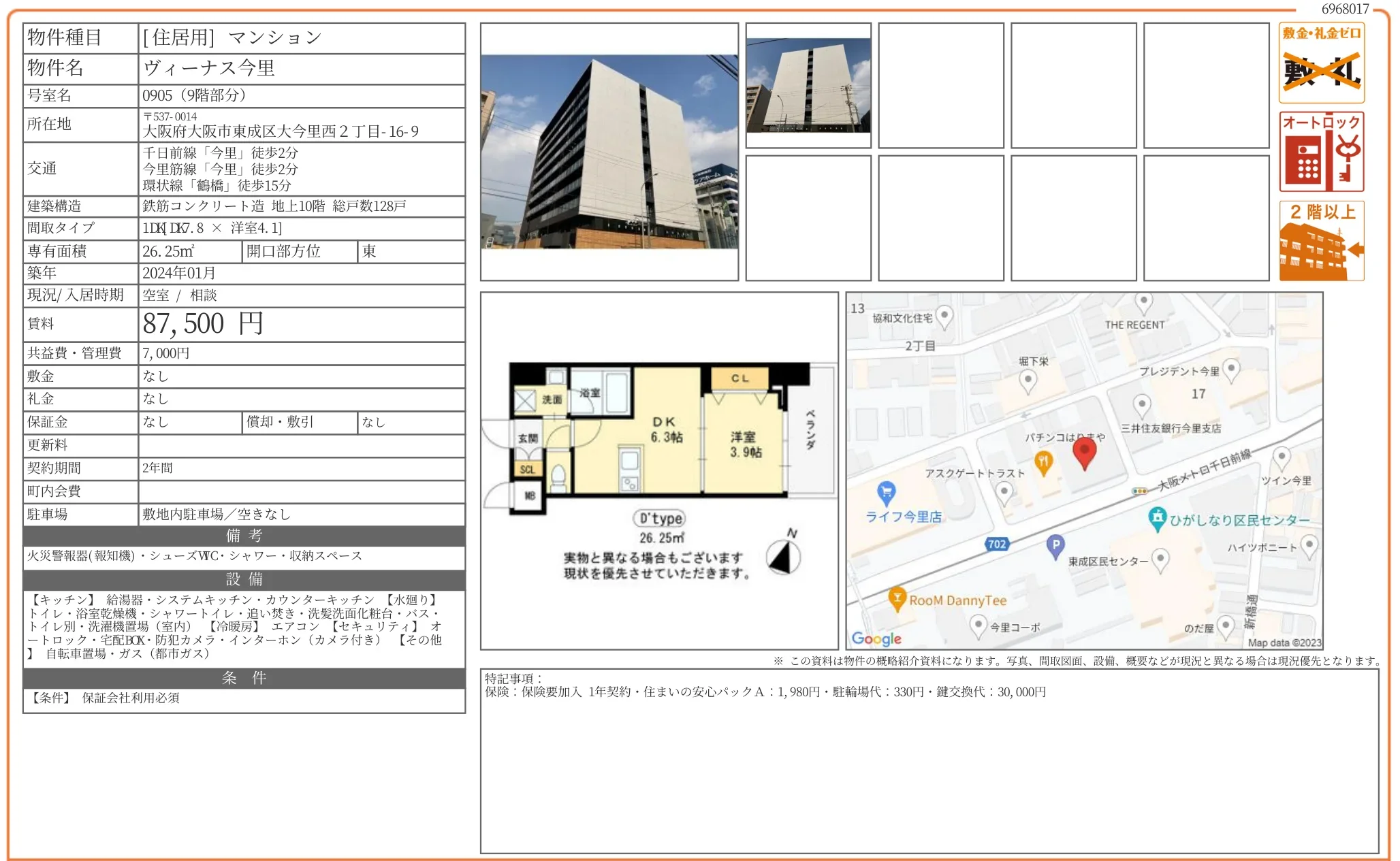
Task: Click the プレジデント今里 map marker
Action: pyautogui.click(x=1230, y=370)
